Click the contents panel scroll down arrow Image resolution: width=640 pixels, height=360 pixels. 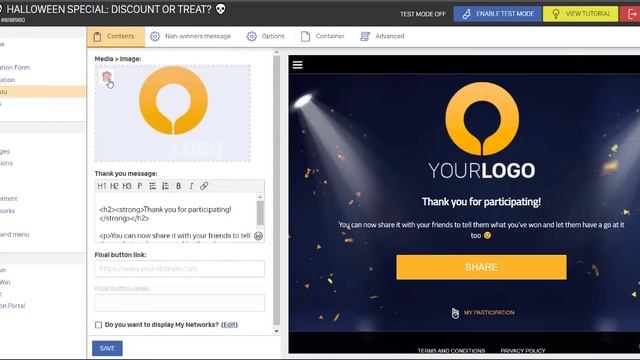point(276,331)
